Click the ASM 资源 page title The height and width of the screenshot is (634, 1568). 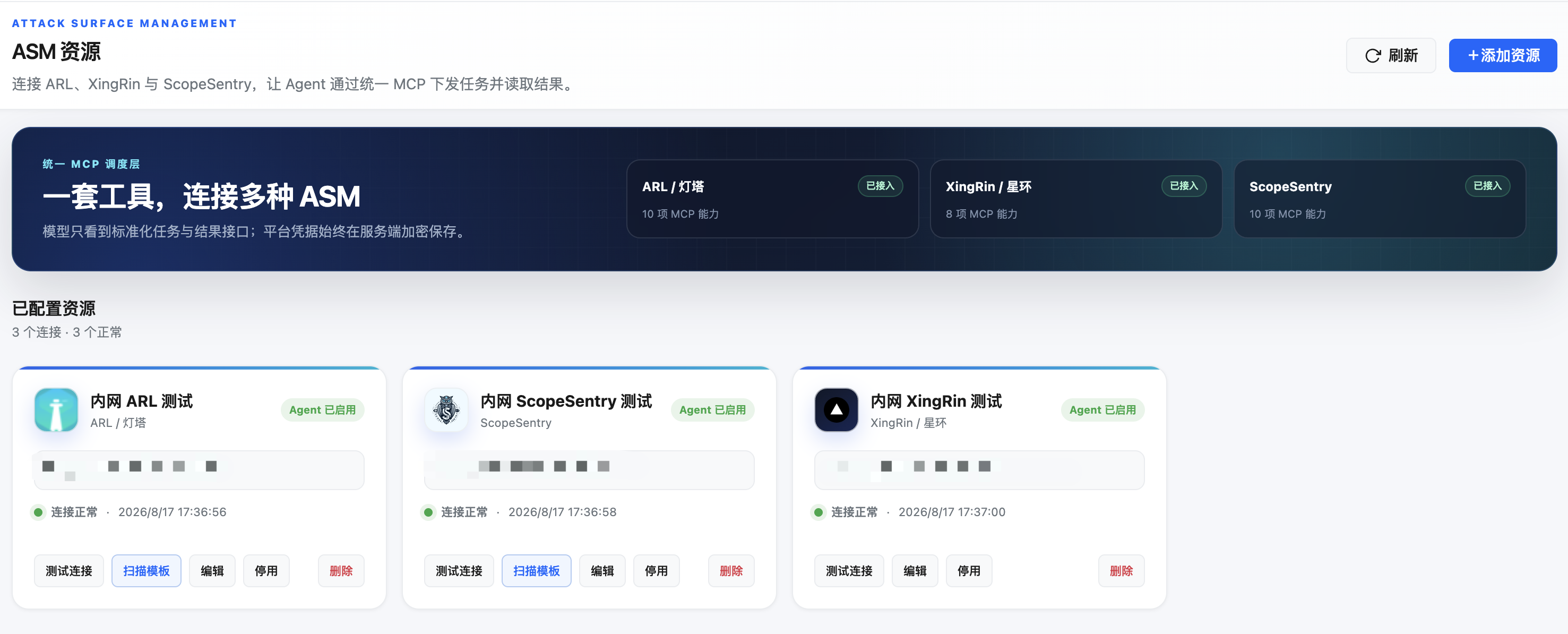57,52
